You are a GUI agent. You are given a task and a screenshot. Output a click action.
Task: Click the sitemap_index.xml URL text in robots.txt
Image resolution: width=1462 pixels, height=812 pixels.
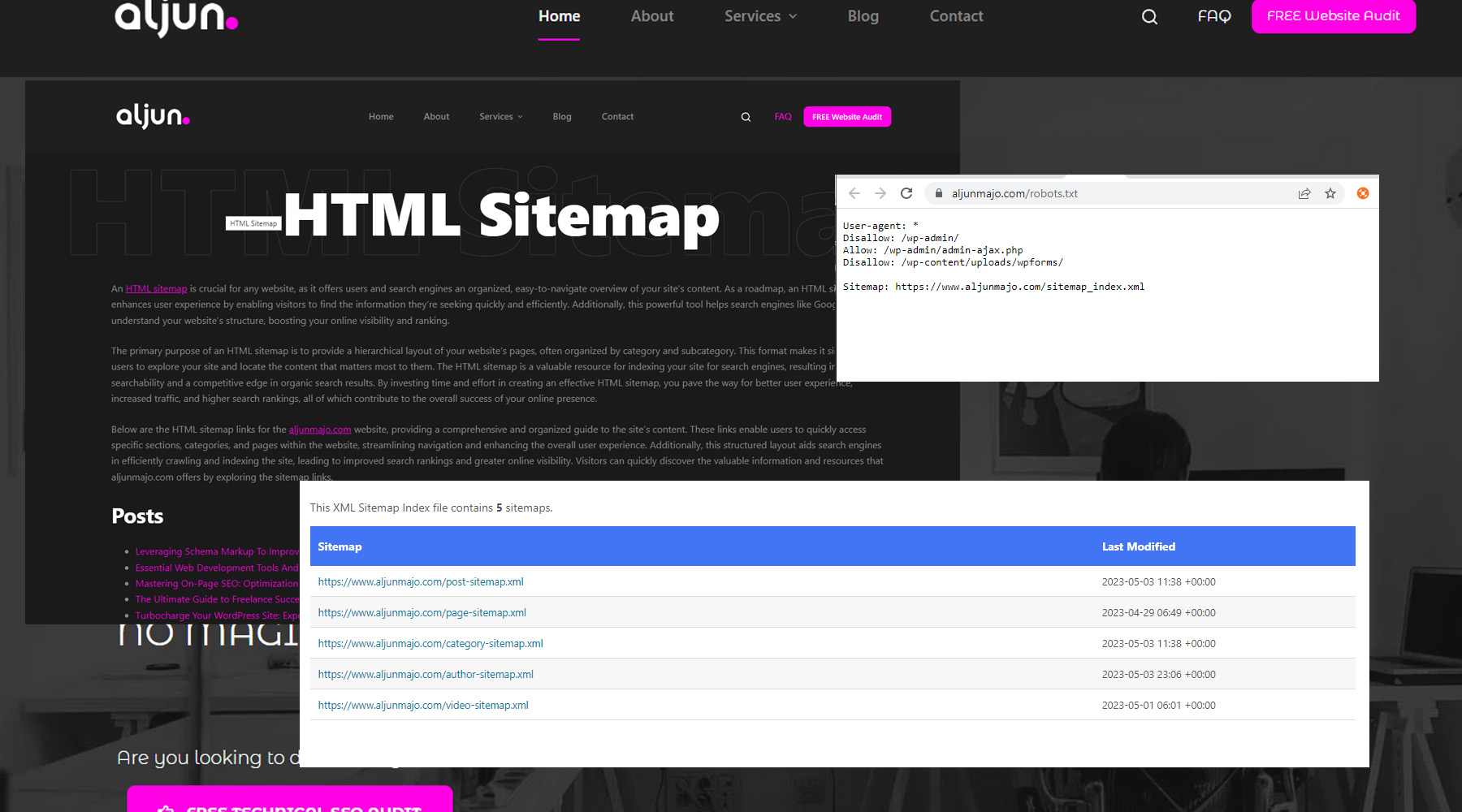click(x=1019, y=287)
